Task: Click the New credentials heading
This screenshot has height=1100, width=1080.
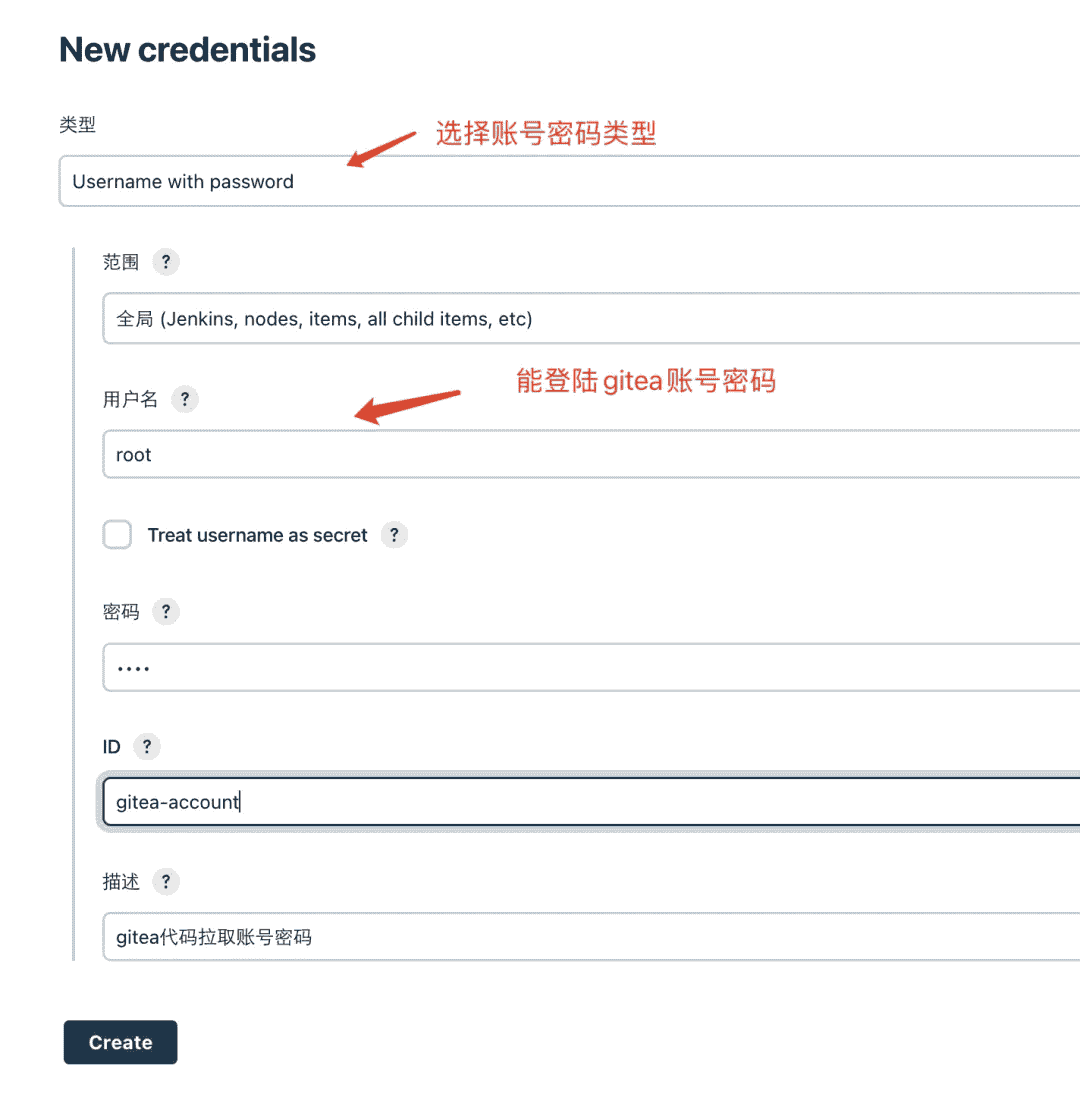Action: (188, 50)
